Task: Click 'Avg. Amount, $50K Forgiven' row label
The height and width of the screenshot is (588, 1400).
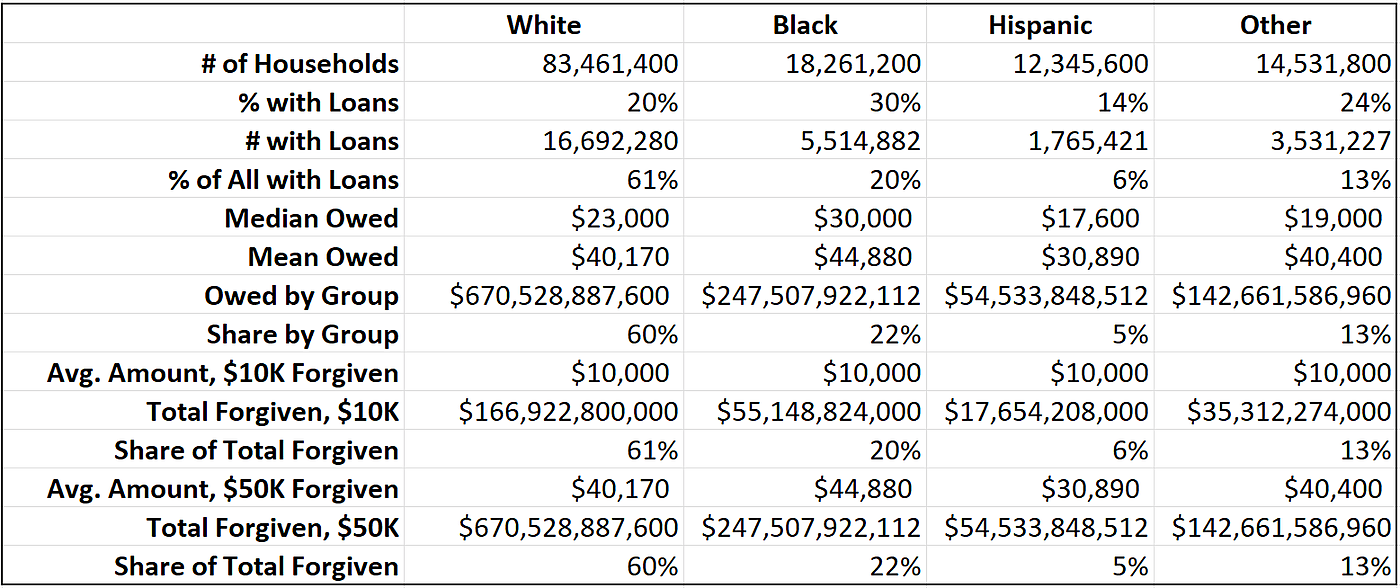Action: click(222, 489)
